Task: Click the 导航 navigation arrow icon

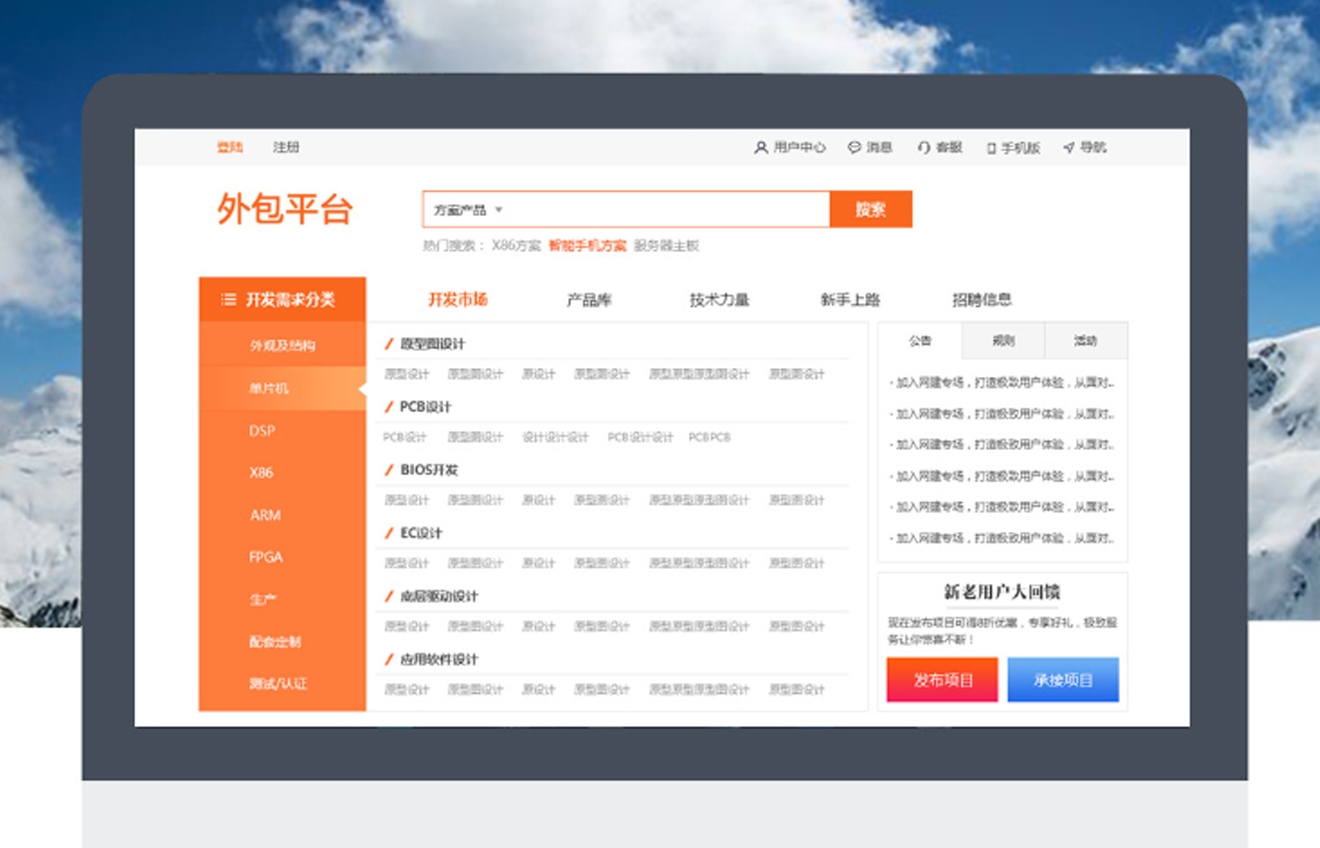Action: tap(1068, 148)
